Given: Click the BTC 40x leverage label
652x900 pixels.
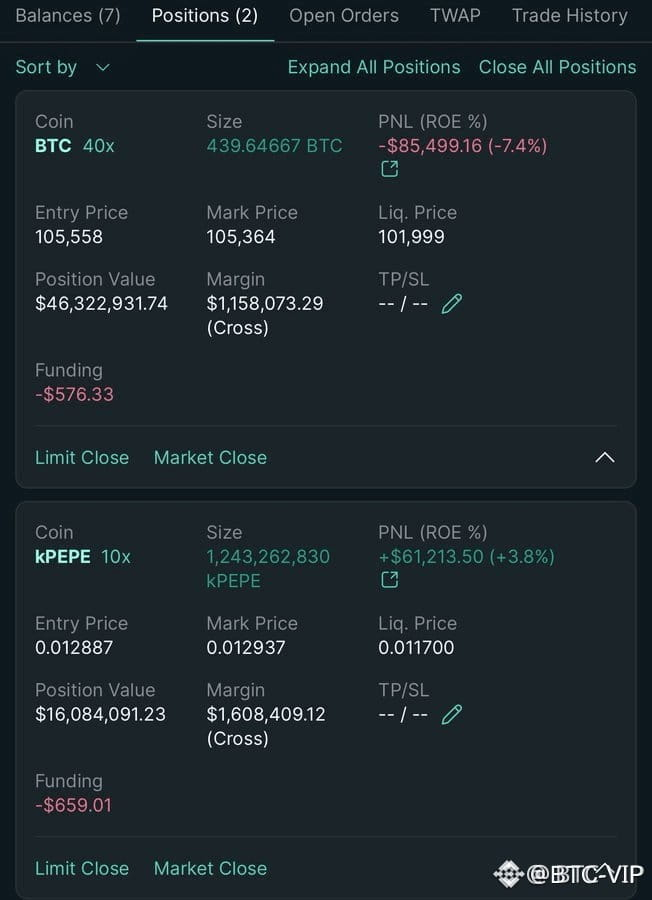Looking at the screenshot, I should (98, 146).
